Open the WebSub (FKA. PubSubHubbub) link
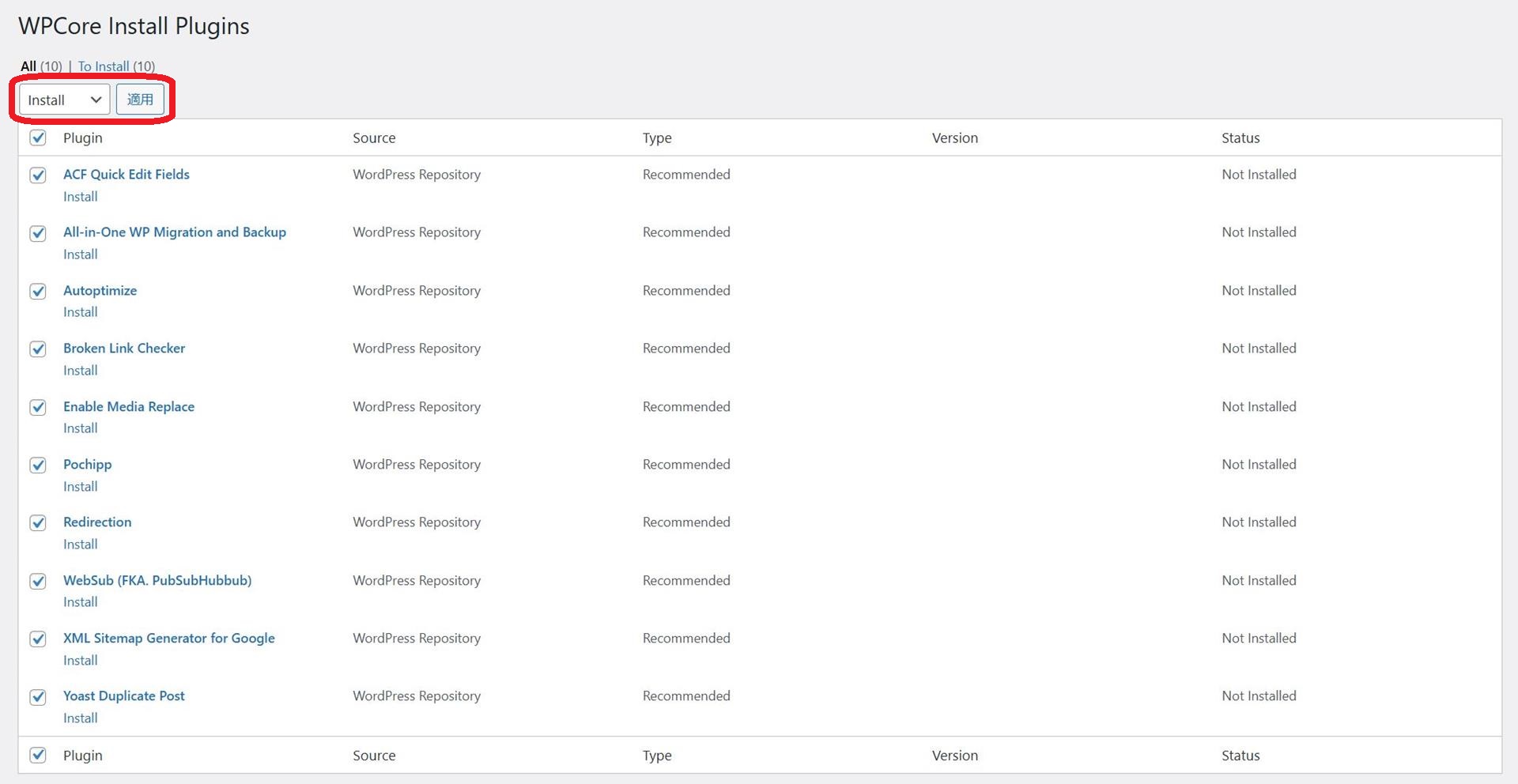This screenshot has width=1518, height=784. 157,581
